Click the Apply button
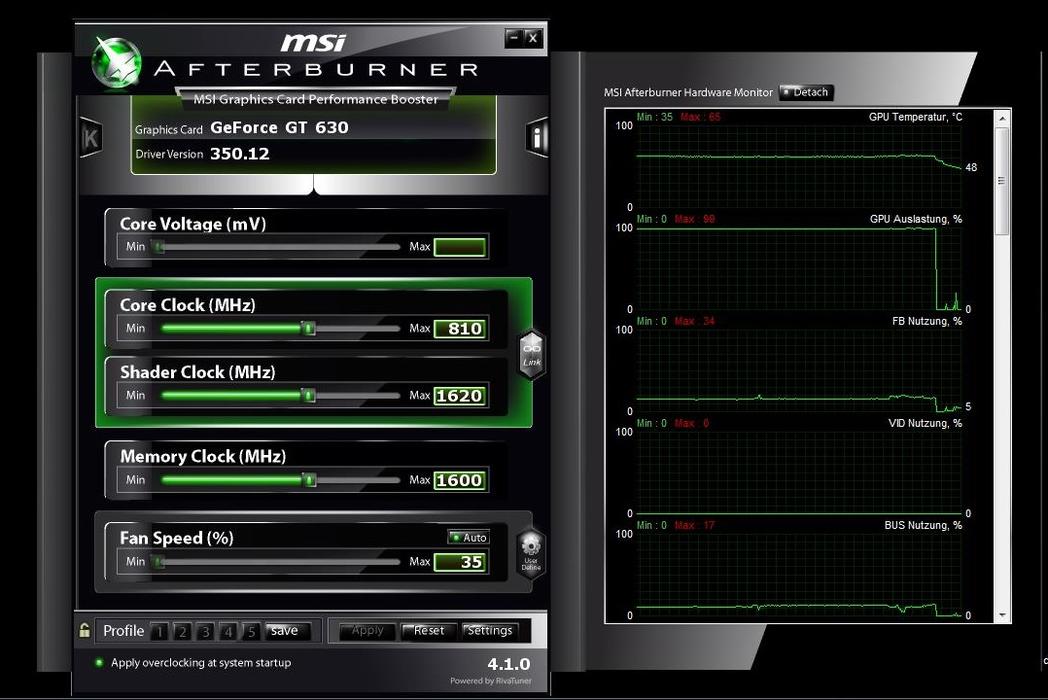The height and width of the screenshot is (700, 1048). pos(368,630)
